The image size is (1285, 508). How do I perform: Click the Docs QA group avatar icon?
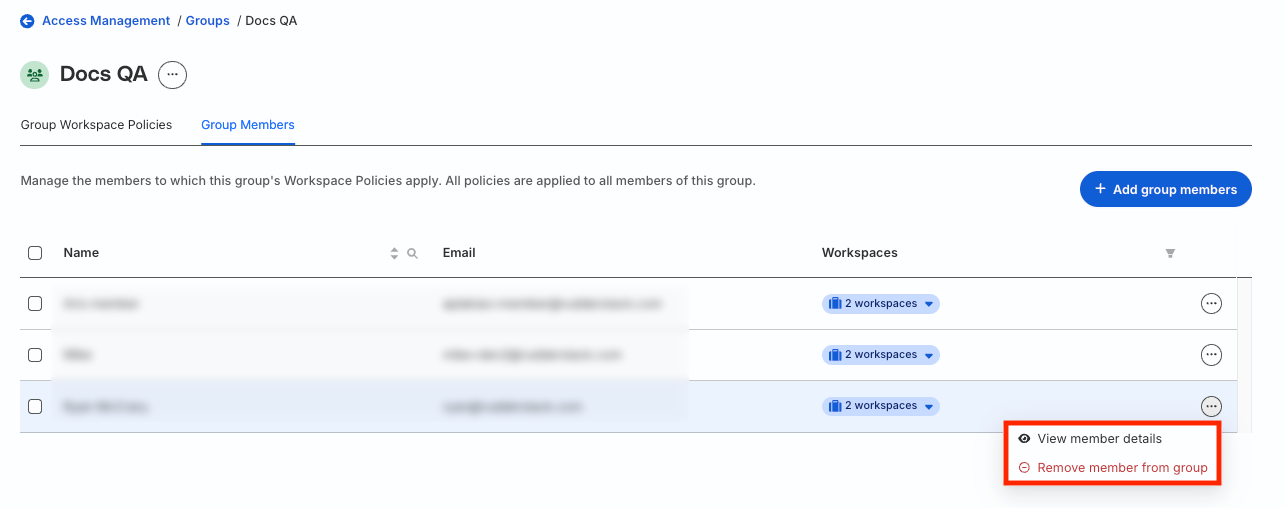coord(35,75)
